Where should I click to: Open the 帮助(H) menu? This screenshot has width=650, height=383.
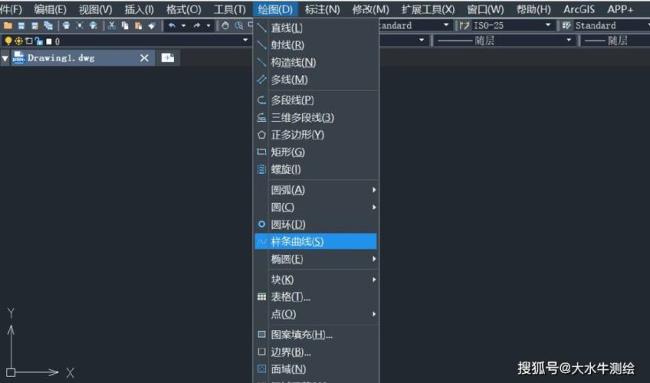534,9
